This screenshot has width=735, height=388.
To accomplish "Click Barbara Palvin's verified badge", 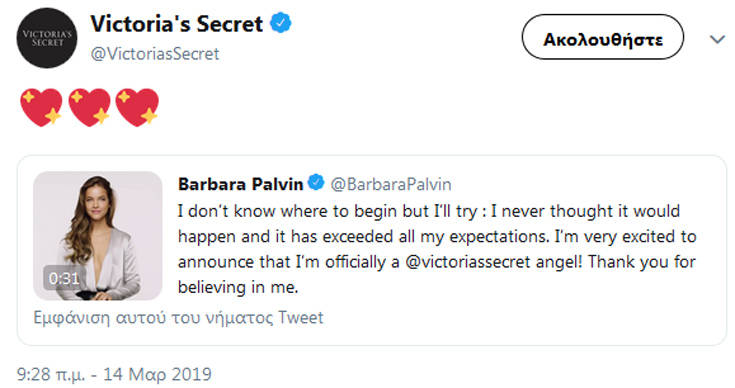I will pyautogui.click(x=316, y=182).
